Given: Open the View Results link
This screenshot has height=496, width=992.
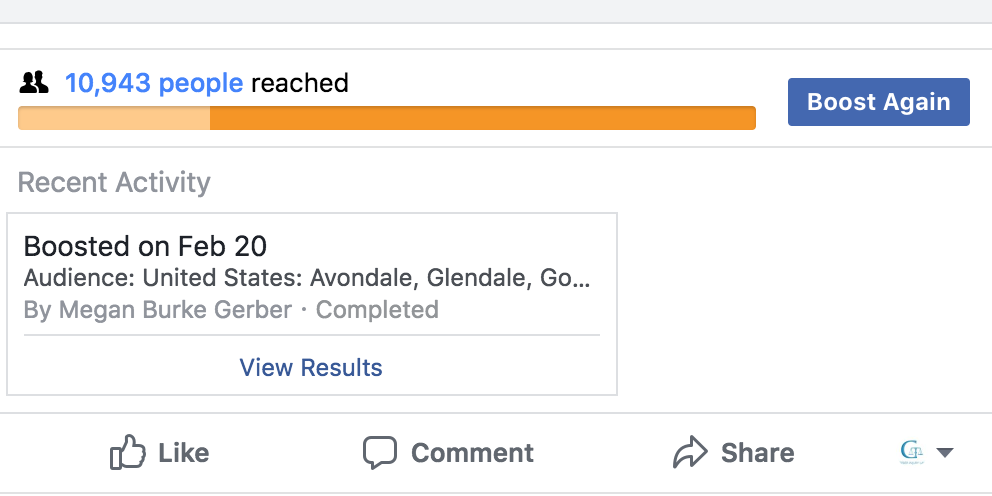Looking at the screenshot, I should 311,368.
